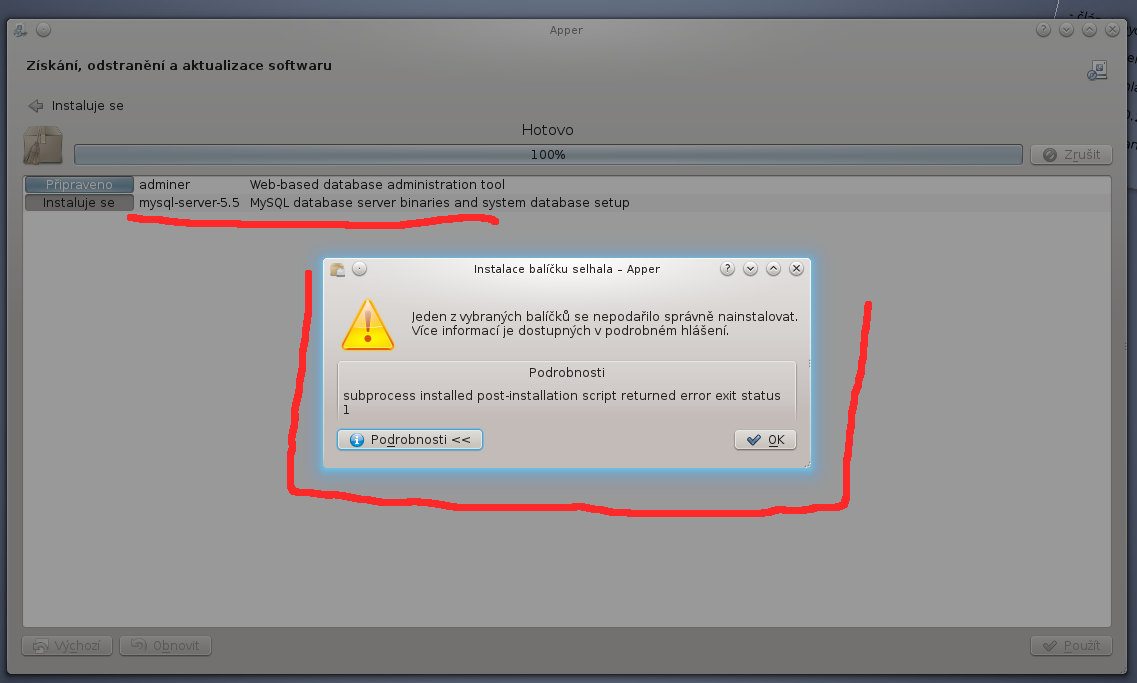Screen dimensions: 1137x683
Task: Confirm the error dialog with OK
Action: click(x=765, y=439)
